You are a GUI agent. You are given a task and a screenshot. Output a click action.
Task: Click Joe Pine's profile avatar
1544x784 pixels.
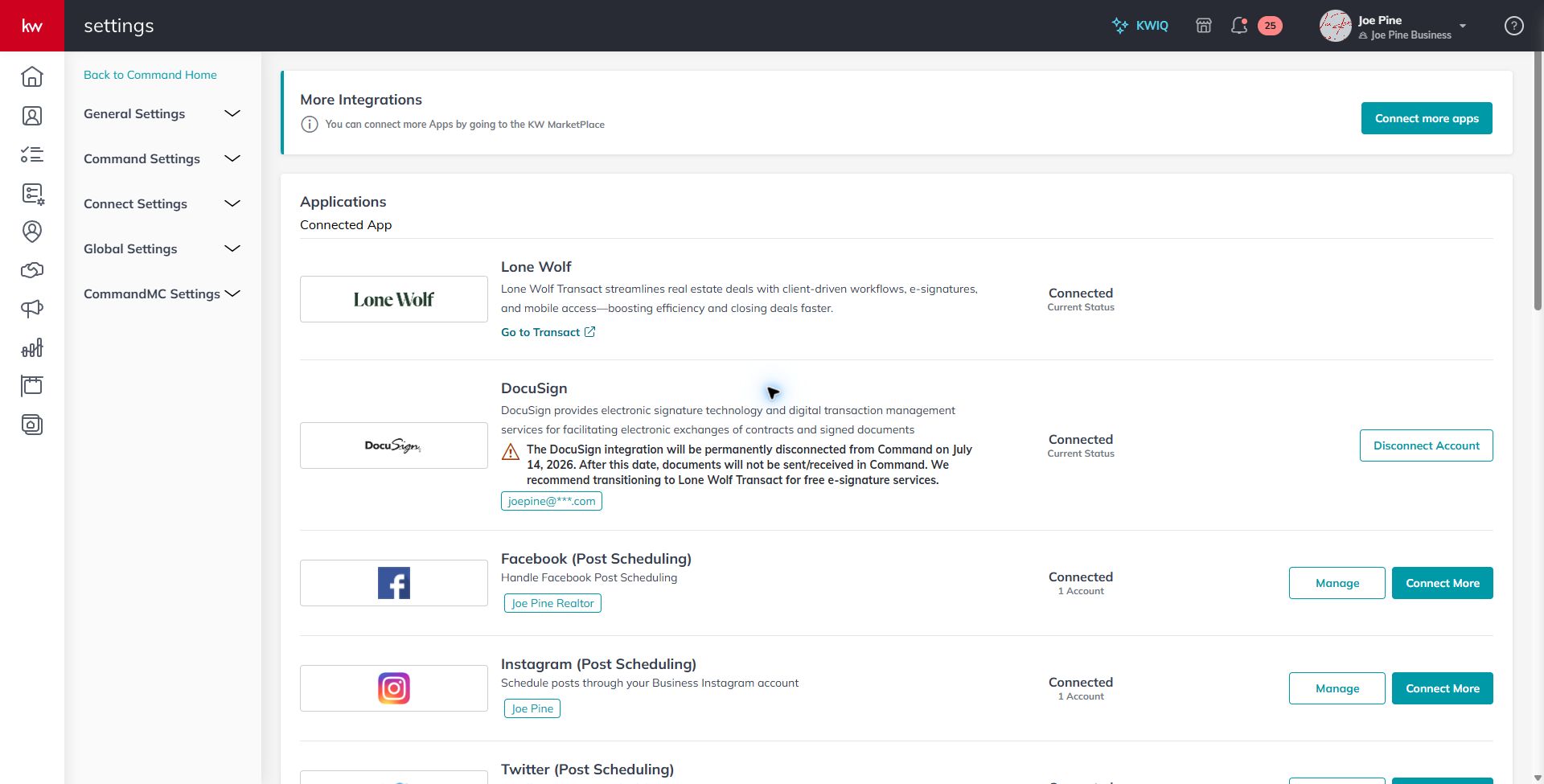click(1335, 26)
